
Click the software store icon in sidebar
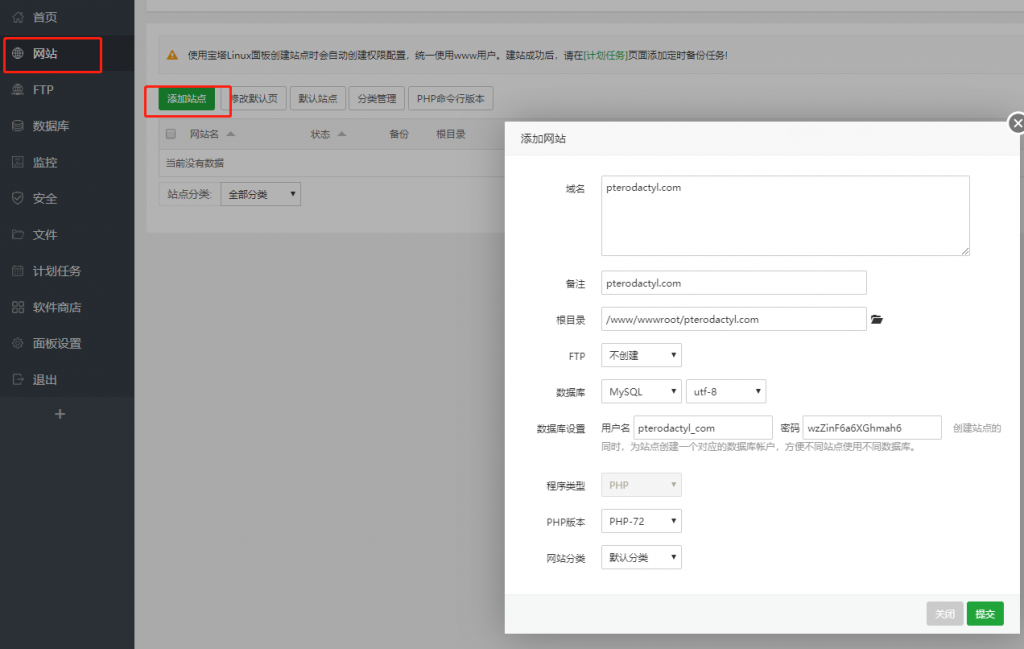(x=17, y=307)
